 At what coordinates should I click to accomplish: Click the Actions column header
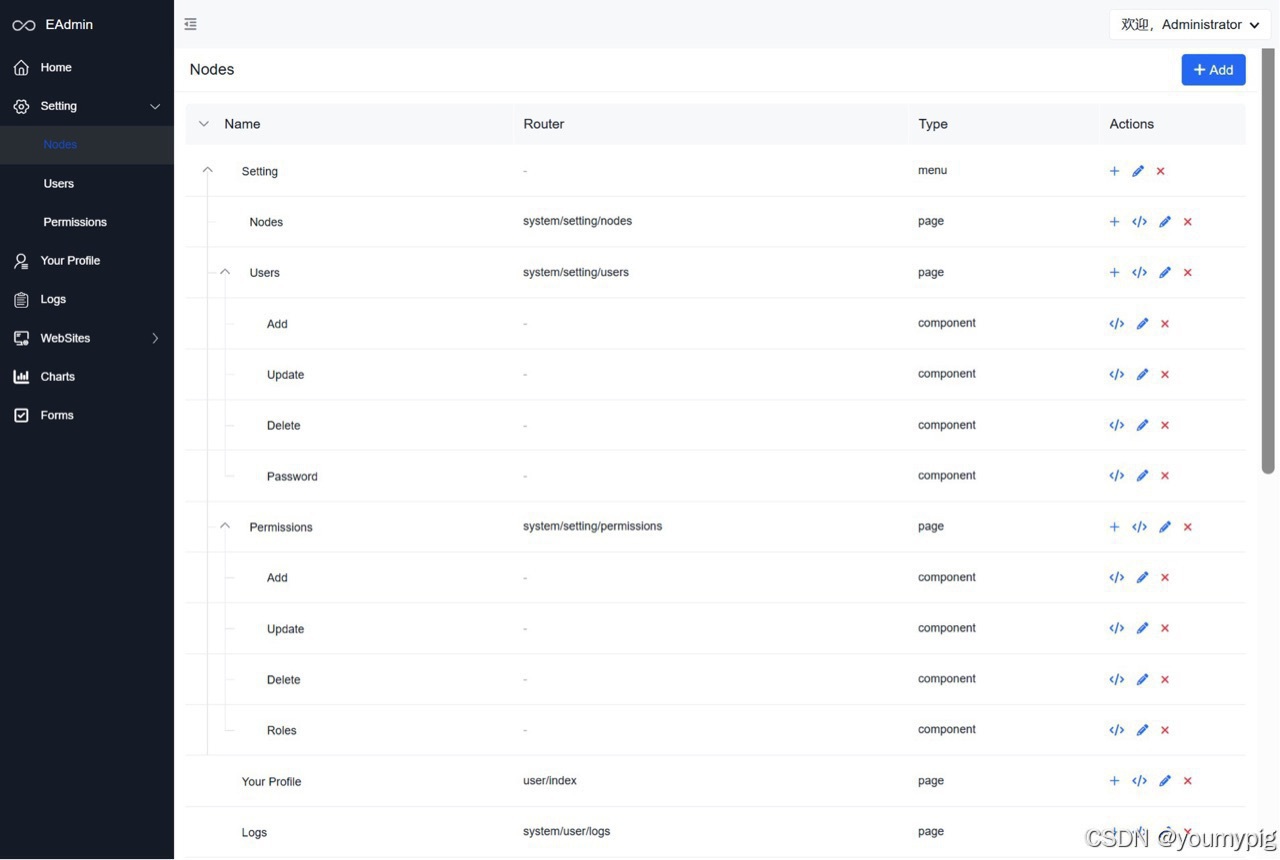[x=1131, y=124]
